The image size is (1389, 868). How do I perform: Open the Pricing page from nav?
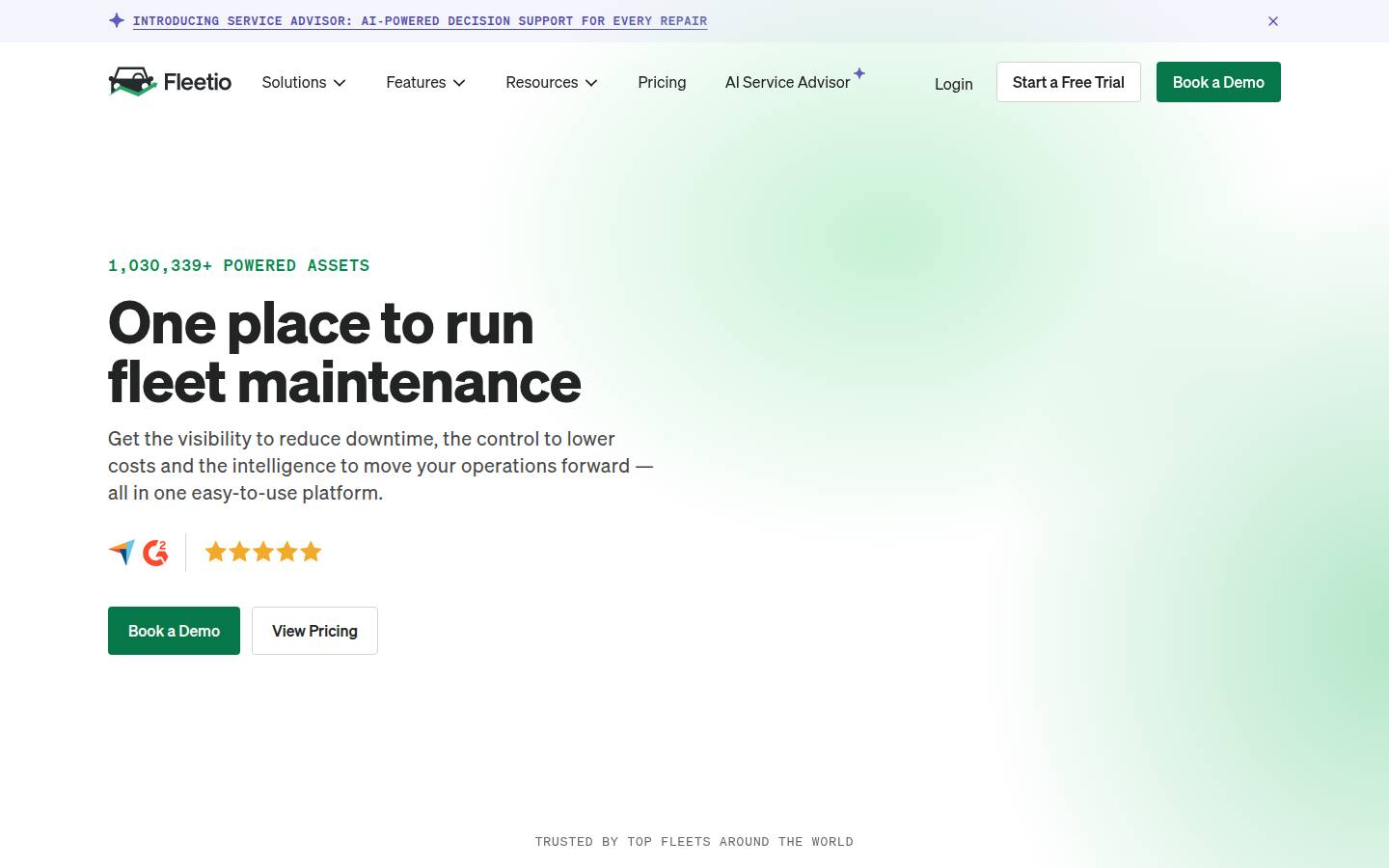[x=662, y=82]
